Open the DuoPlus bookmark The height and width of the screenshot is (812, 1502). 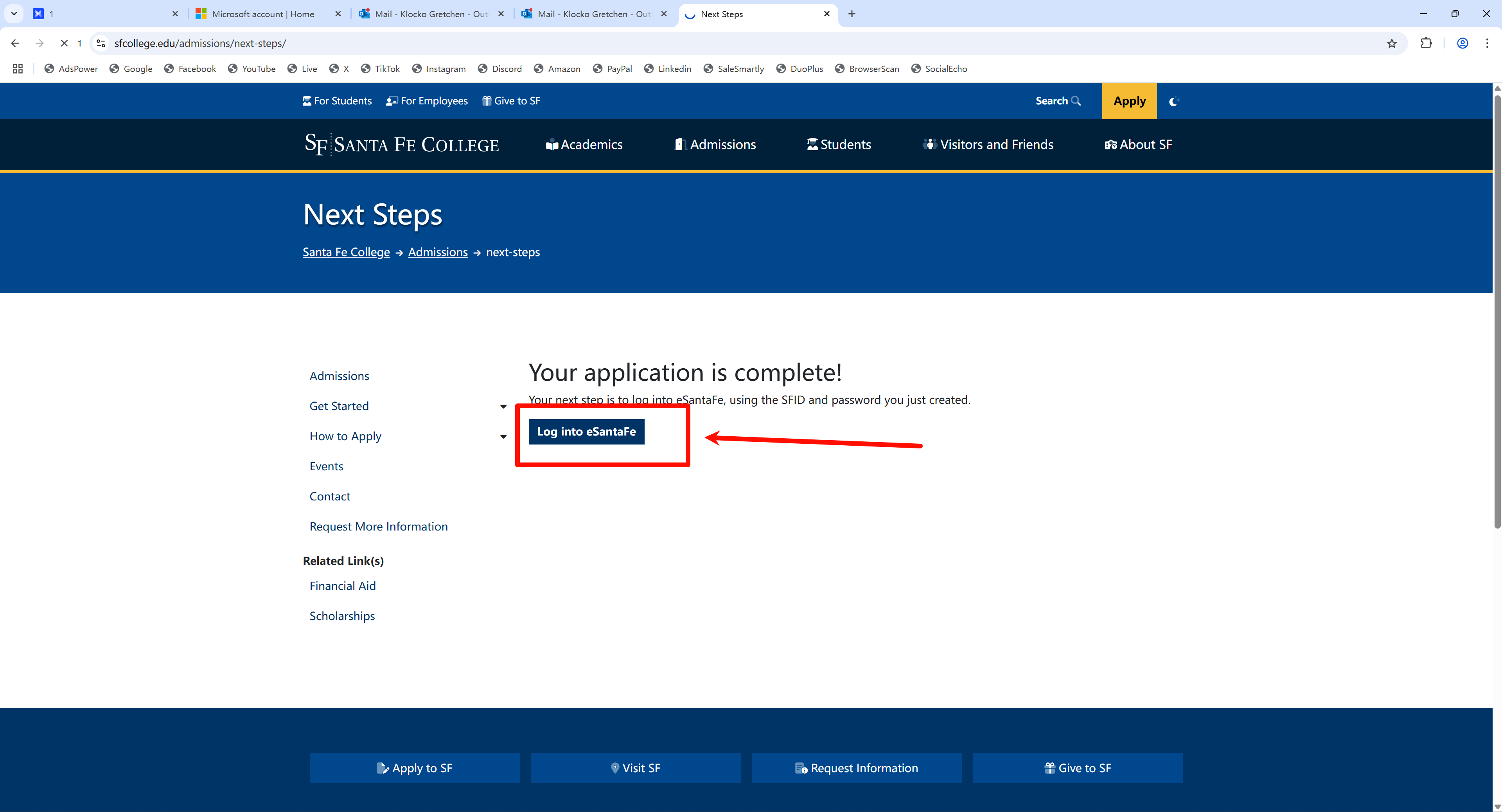pos(800,69)
